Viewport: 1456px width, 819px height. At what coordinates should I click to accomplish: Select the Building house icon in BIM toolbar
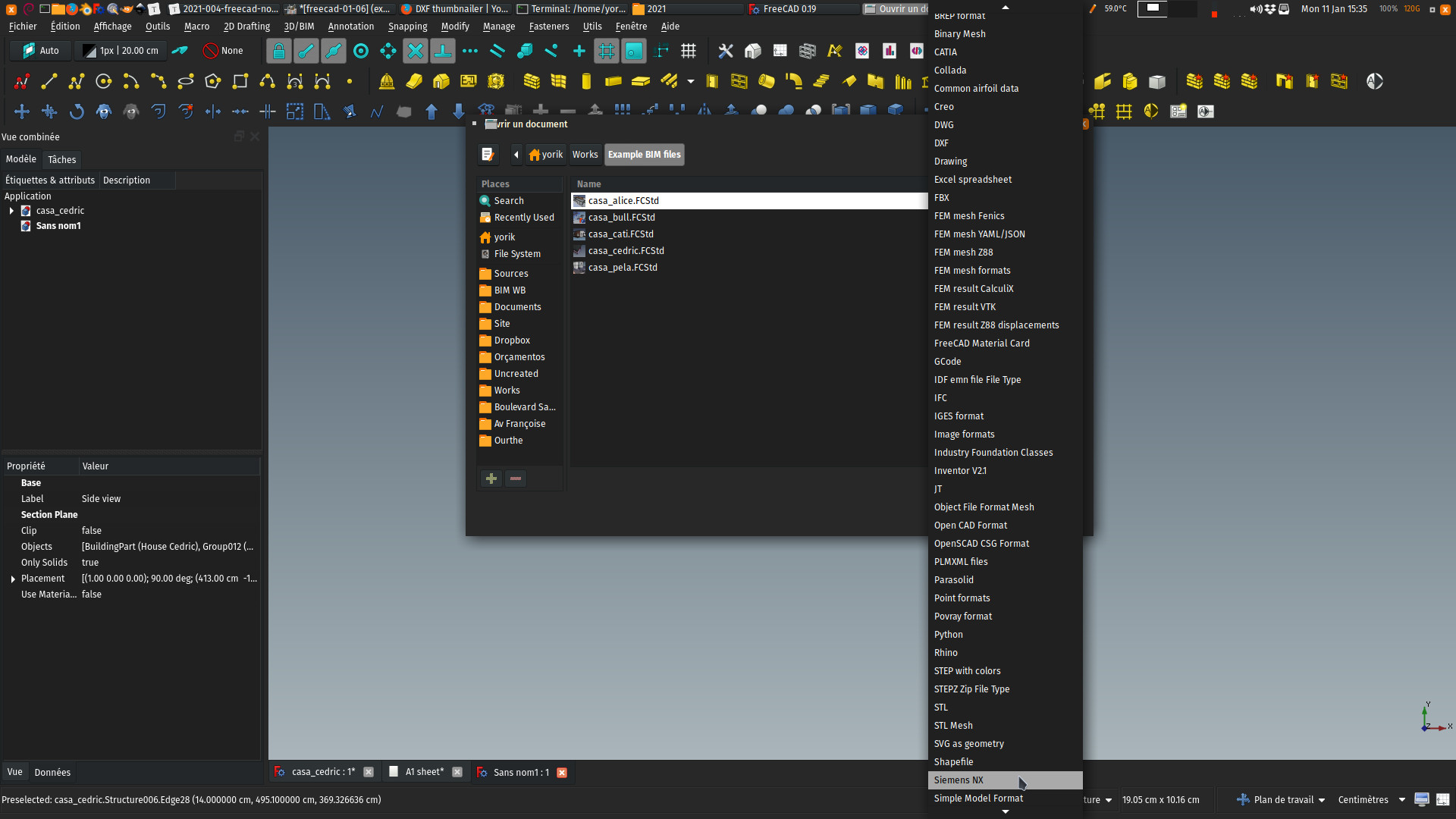441,81
